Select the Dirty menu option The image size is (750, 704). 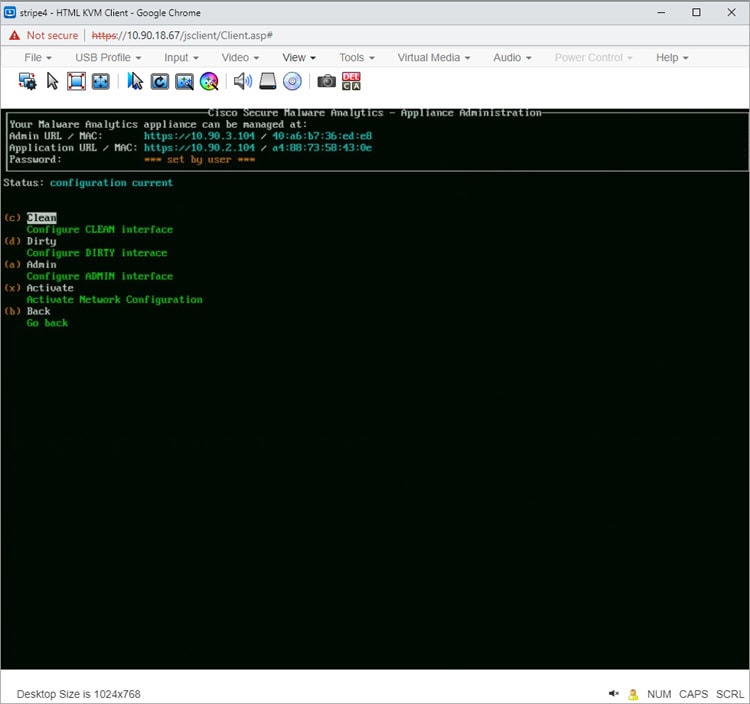41,241
